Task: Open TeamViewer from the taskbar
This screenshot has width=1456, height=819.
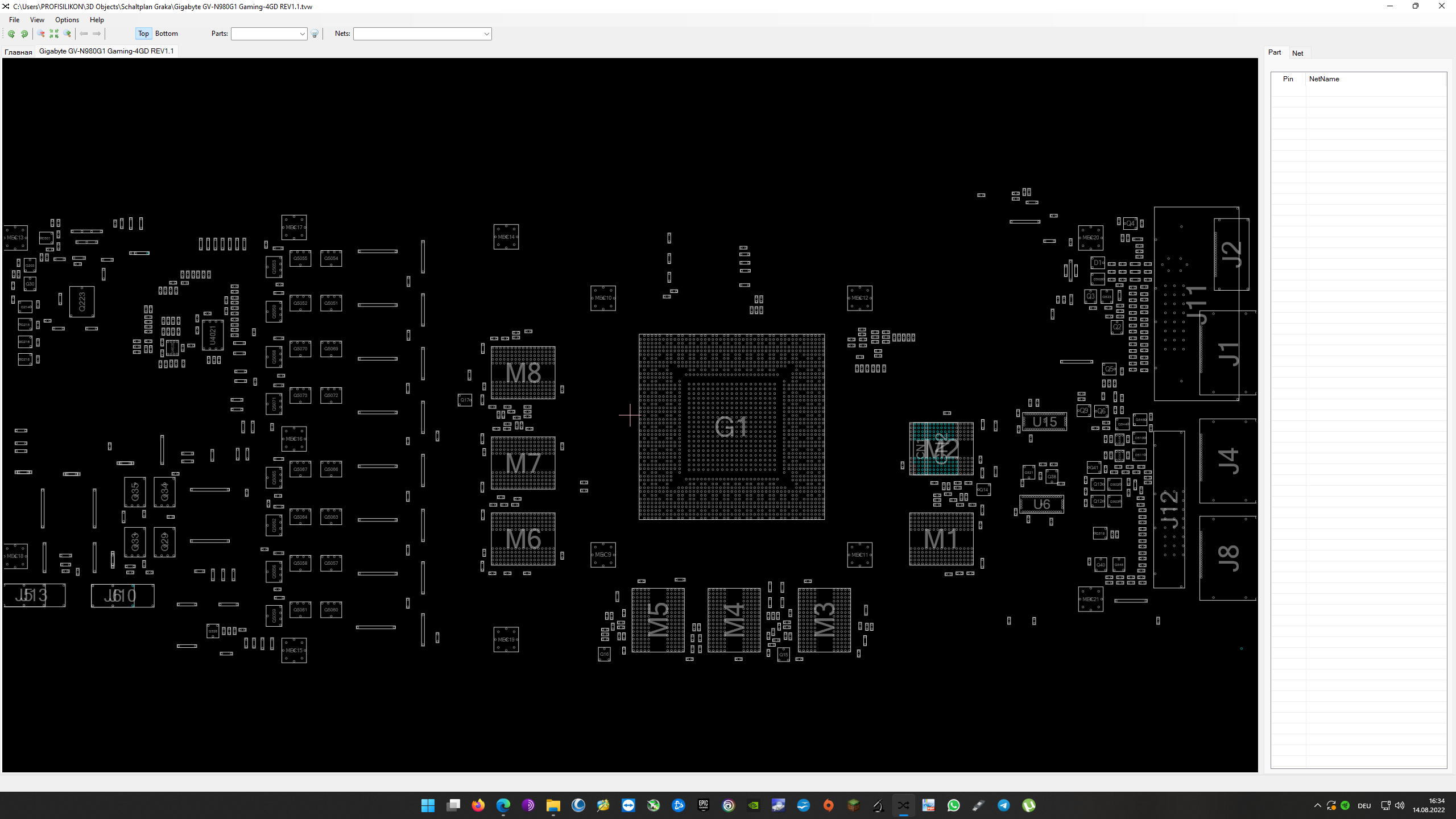Action: coord(628,805)
